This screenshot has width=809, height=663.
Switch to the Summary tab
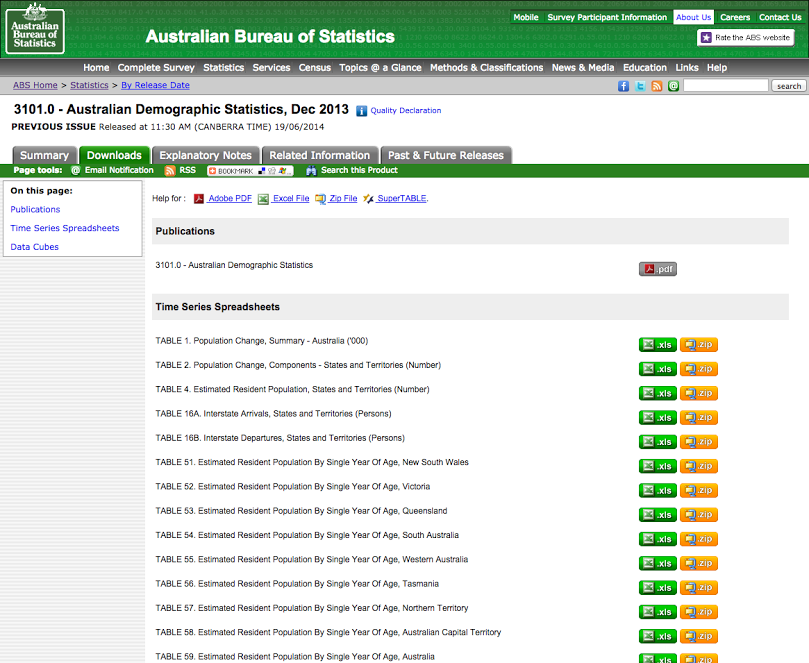[44, 155]
